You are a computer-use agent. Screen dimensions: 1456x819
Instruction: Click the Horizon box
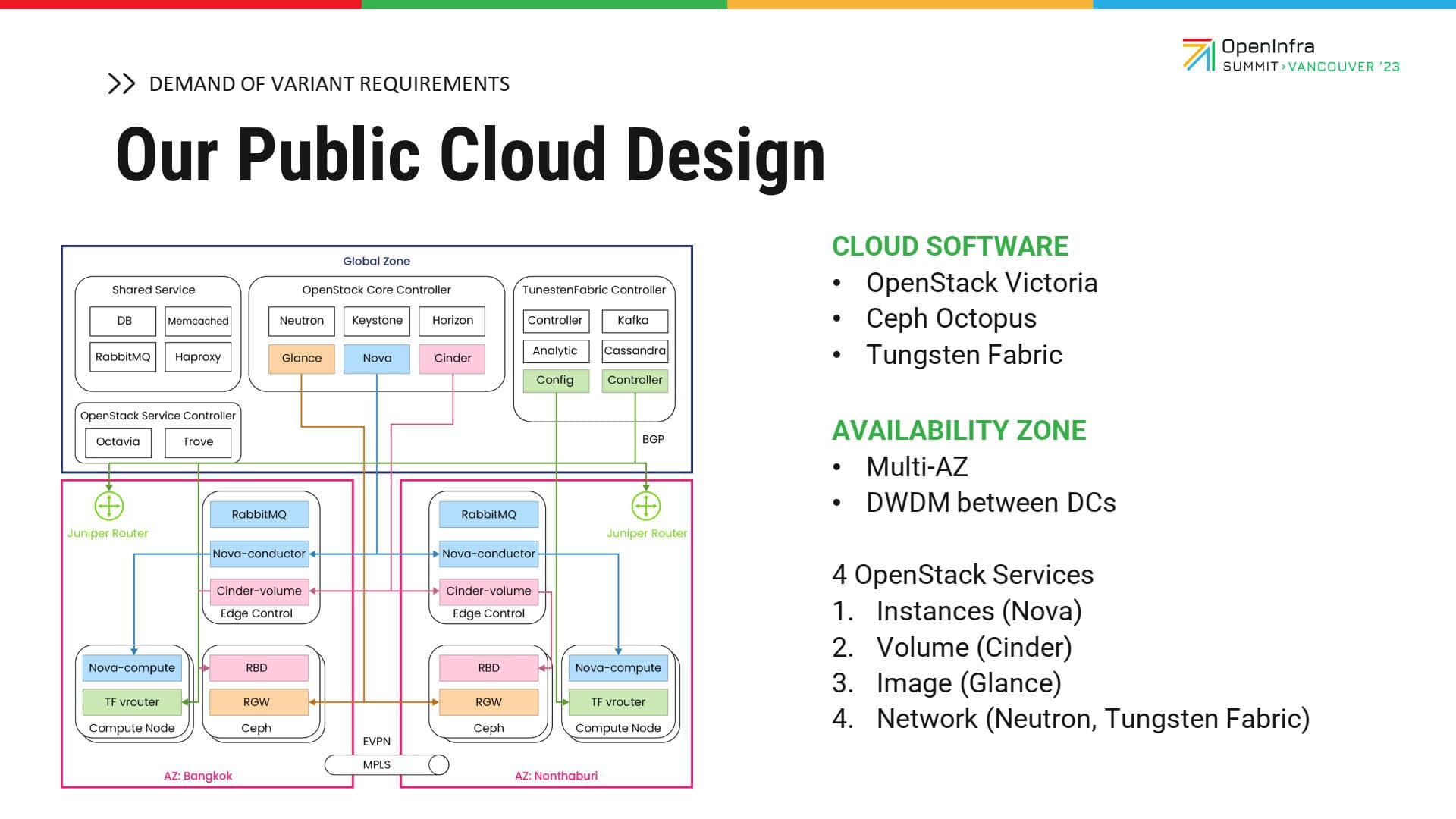tap(453, 321)
